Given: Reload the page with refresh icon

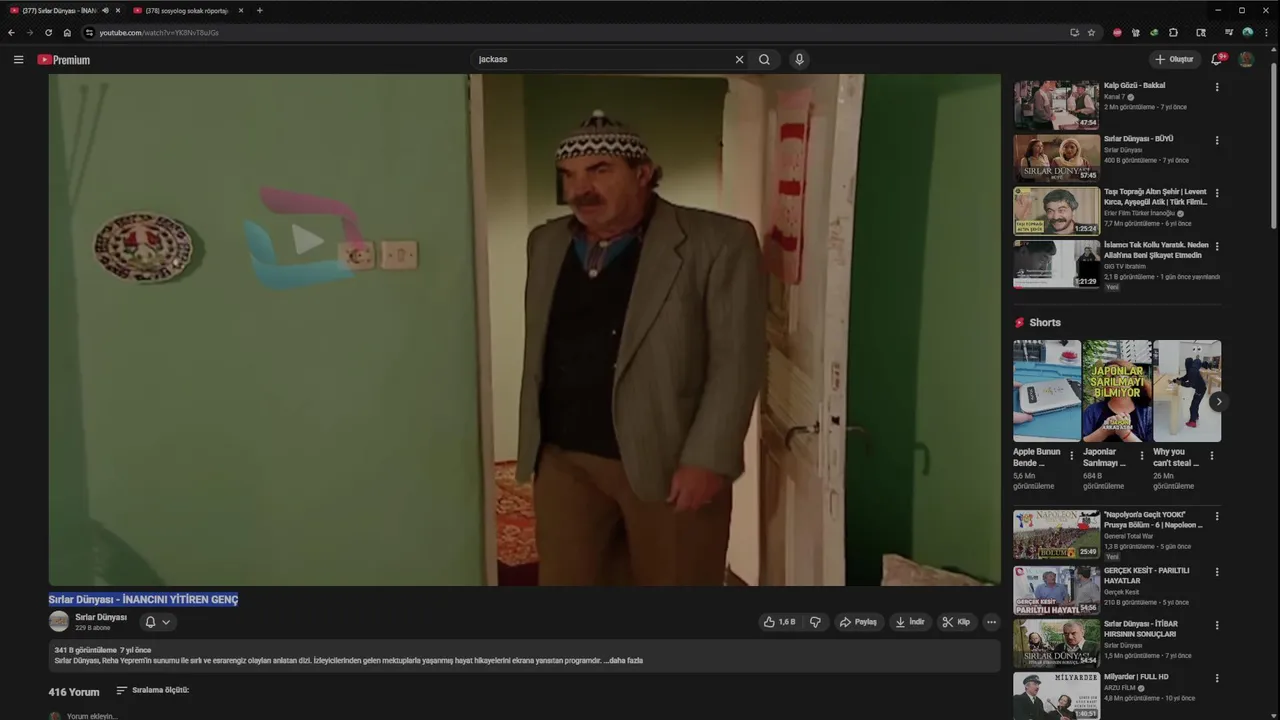Looking at the screenshot, I should tap(48, 32).
